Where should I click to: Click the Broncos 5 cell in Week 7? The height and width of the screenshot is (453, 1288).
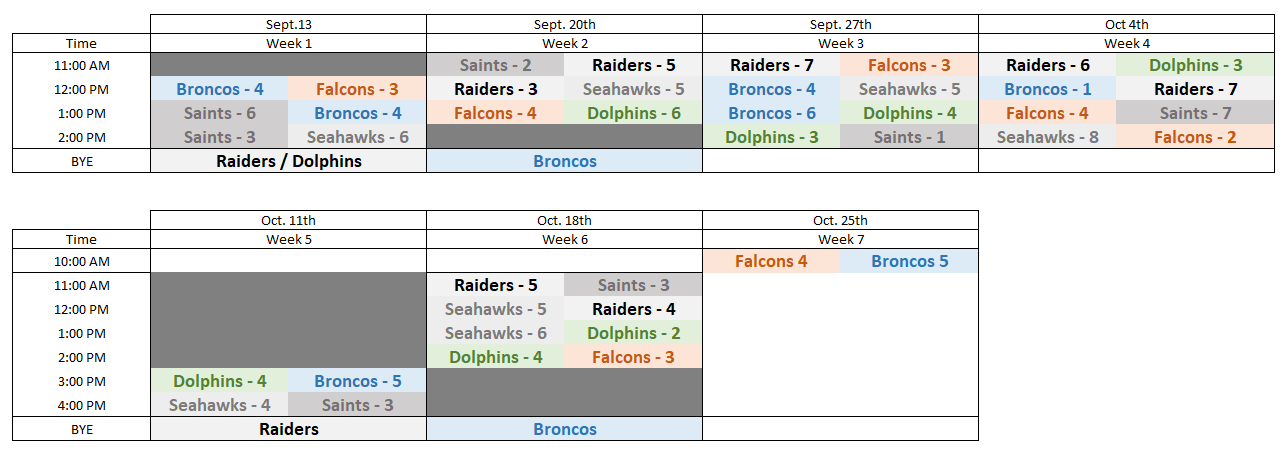(909, 261)
